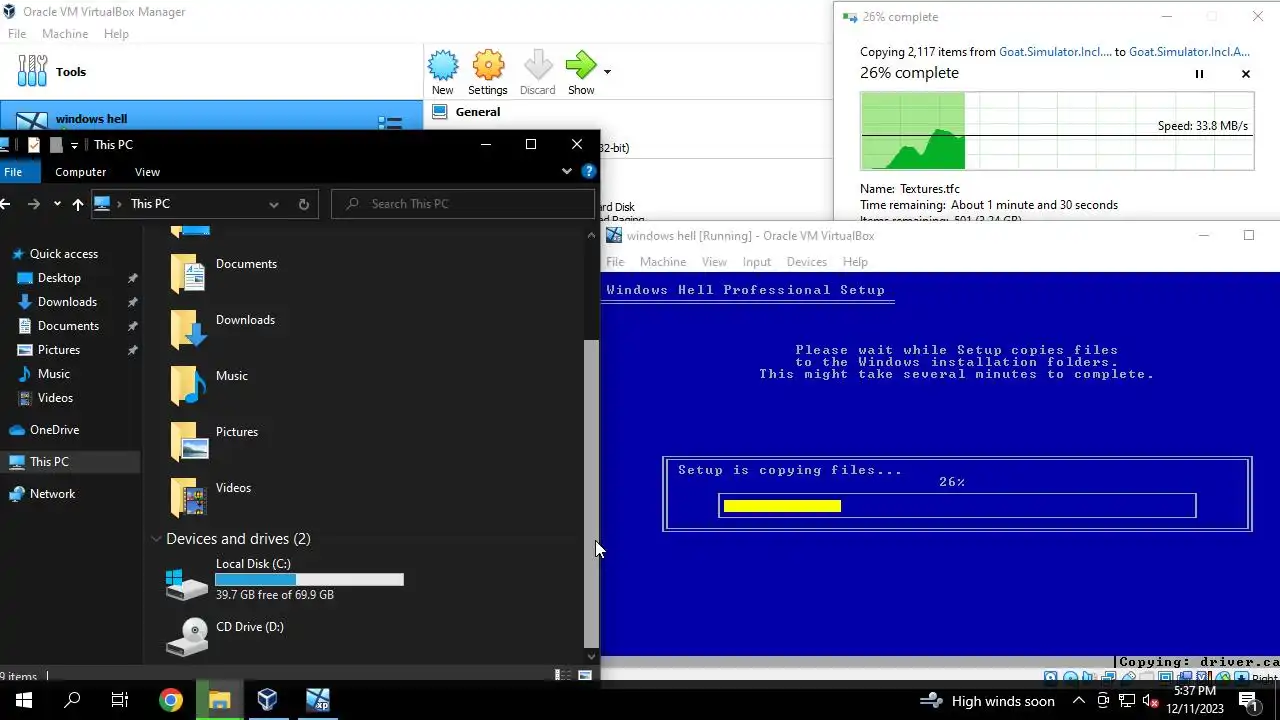Screen dimensions: 1280x720
Task: Open the windows hell VM list menu icon
Action: coord(389,123)
